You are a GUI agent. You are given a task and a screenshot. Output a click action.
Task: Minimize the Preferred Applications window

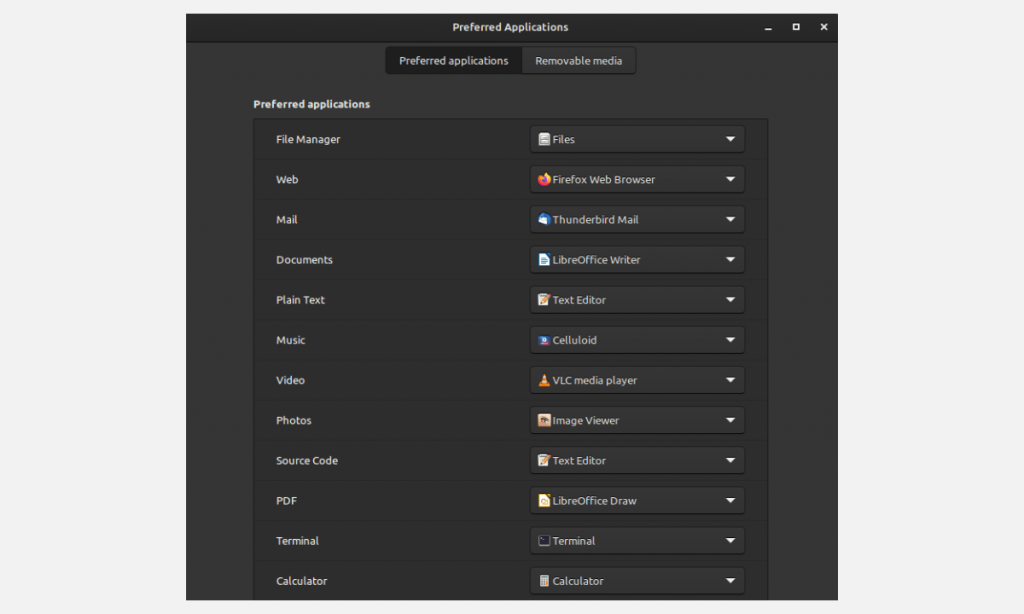pyautogui.click(x=768, y=27)
